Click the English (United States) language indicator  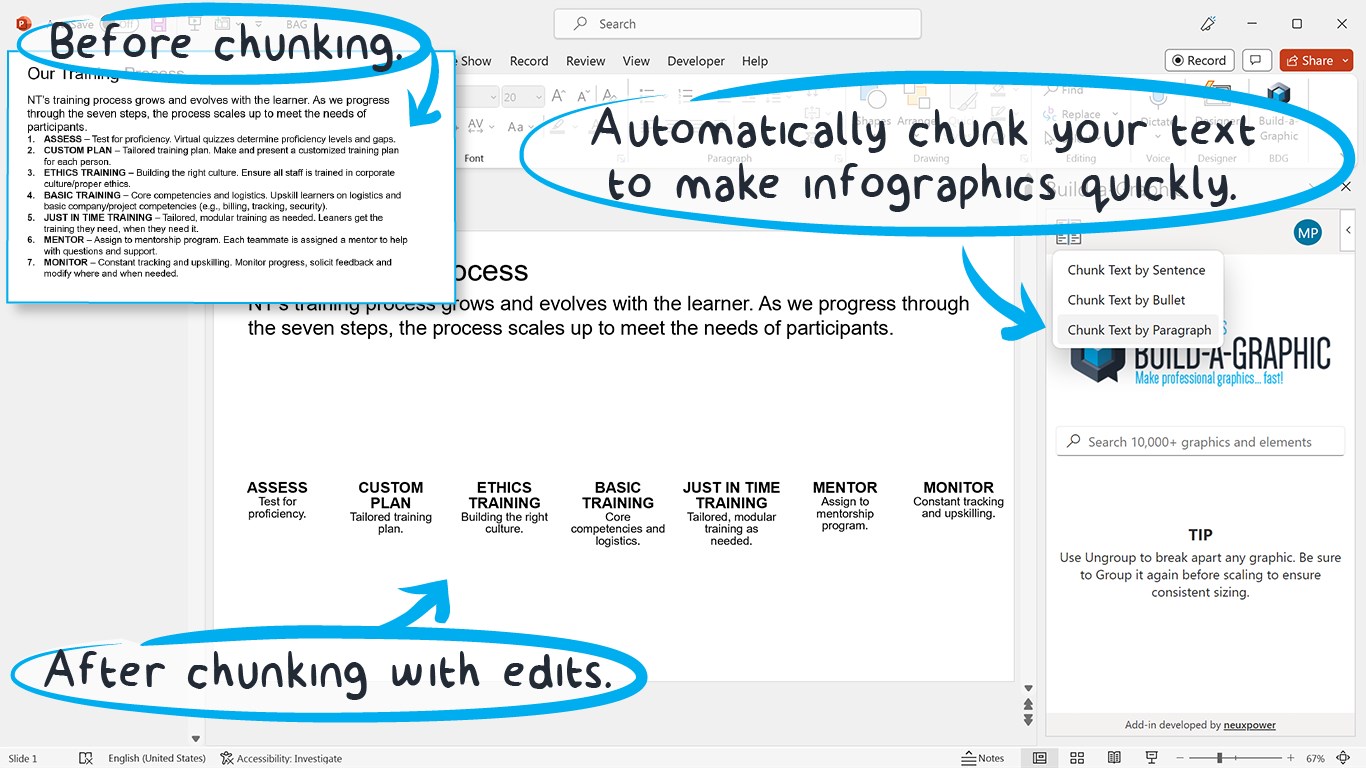[157, 758]
